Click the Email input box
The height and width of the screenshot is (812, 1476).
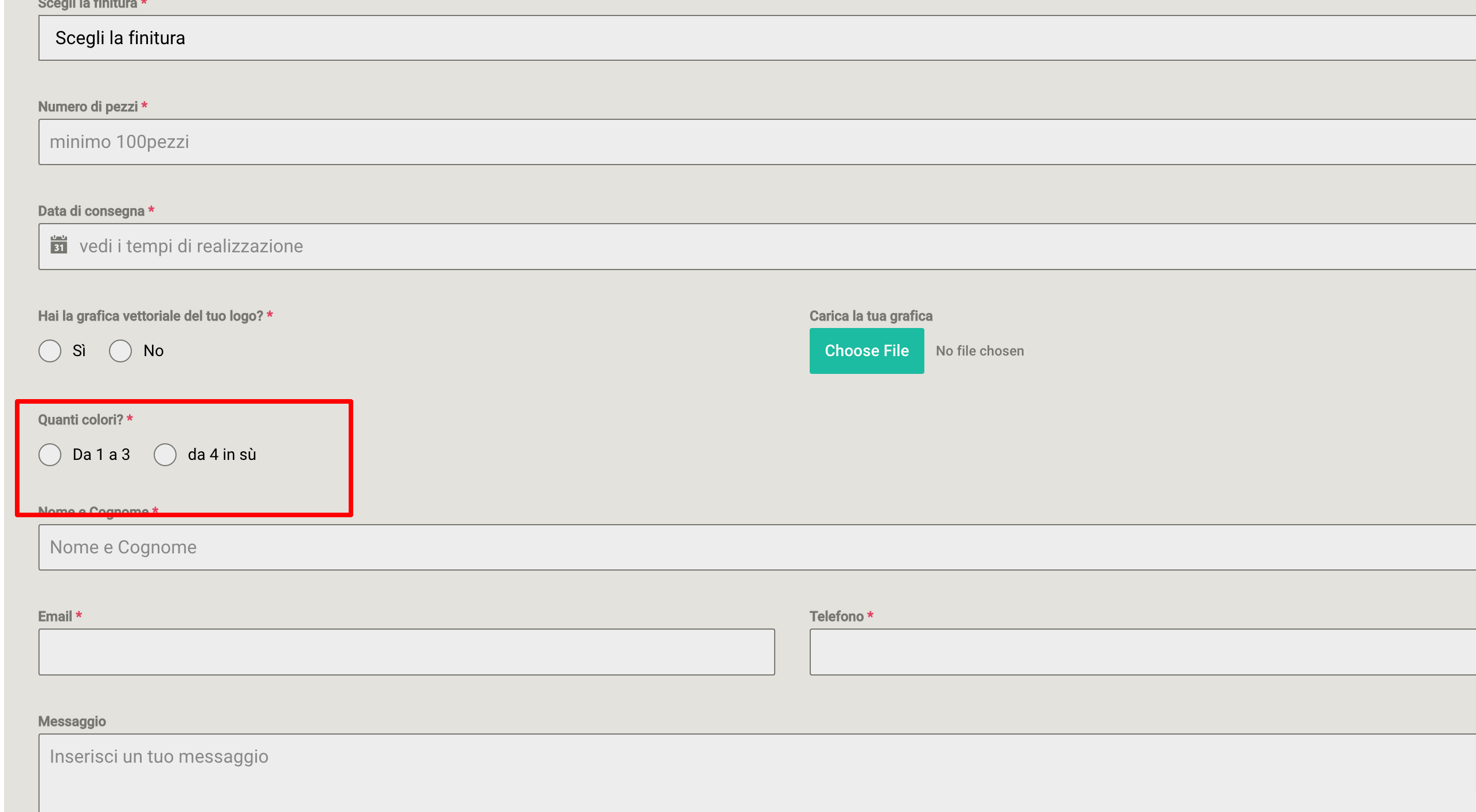click(x=407, y=652)
